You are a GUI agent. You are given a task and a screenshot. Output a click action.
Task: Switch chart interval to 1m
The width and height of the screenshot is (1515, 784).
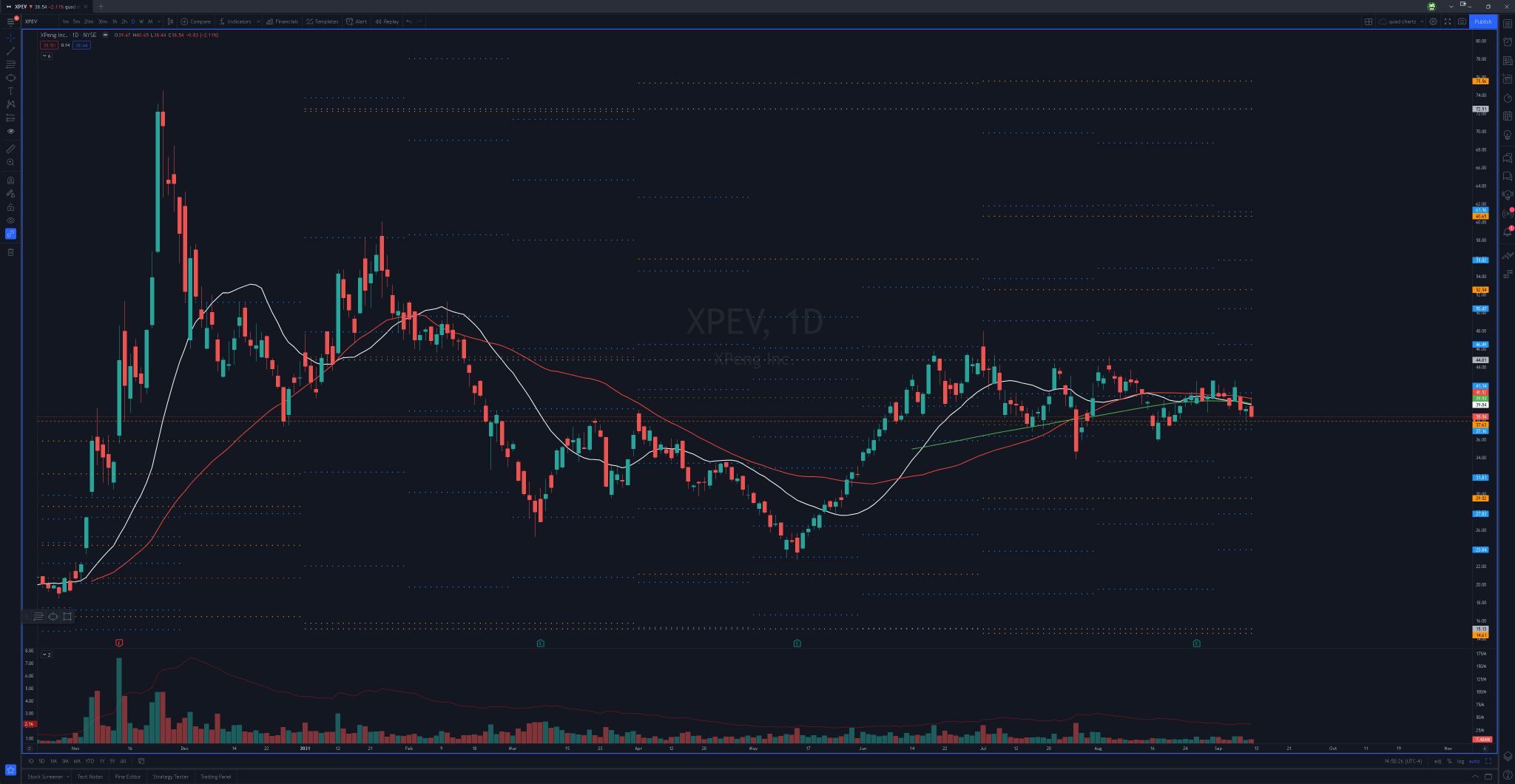(x=66, y=21)
